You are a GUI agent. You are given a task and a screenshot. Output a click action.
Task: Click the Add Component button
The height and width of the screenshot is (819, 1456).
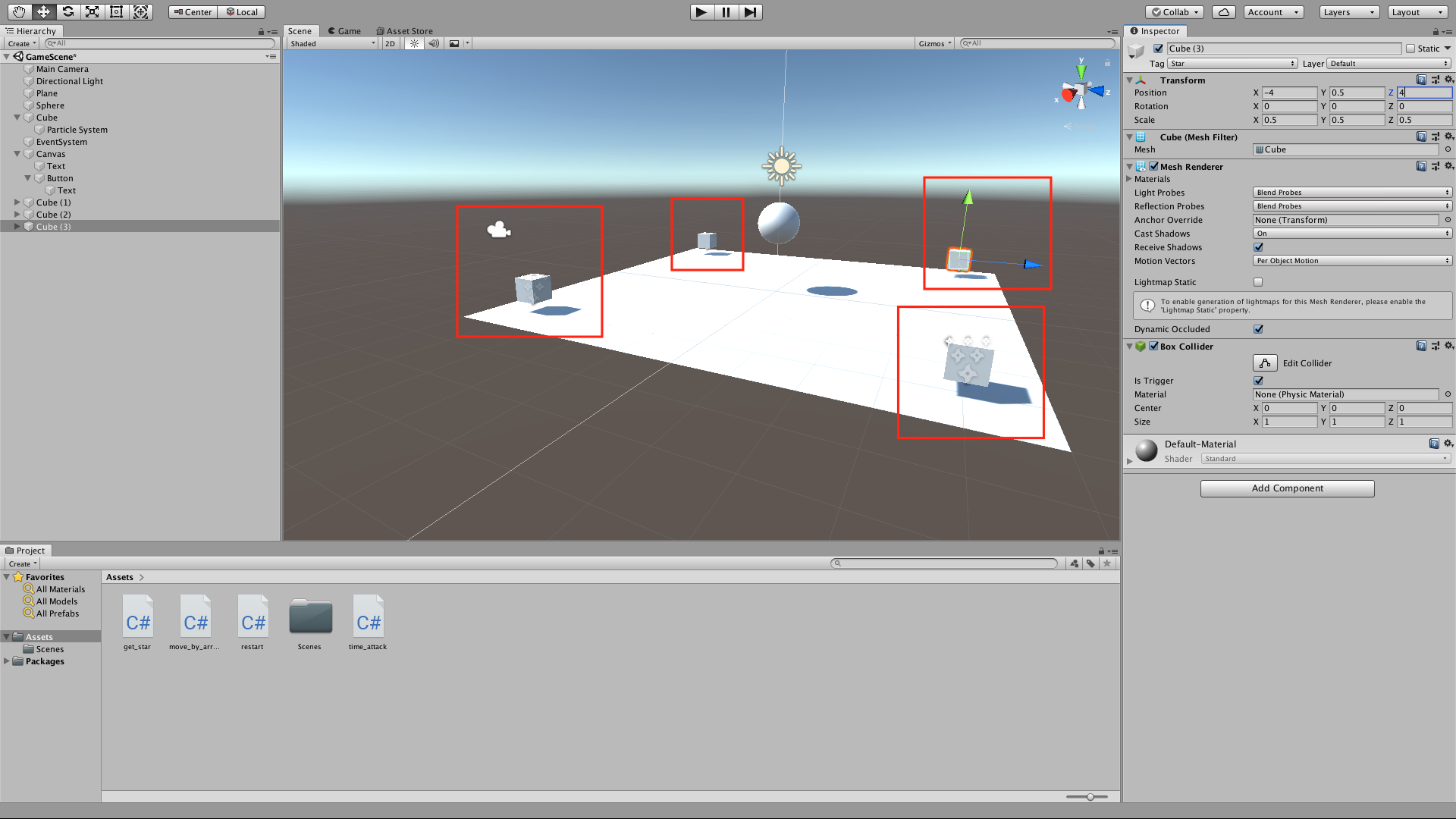tap(1287, 488)
